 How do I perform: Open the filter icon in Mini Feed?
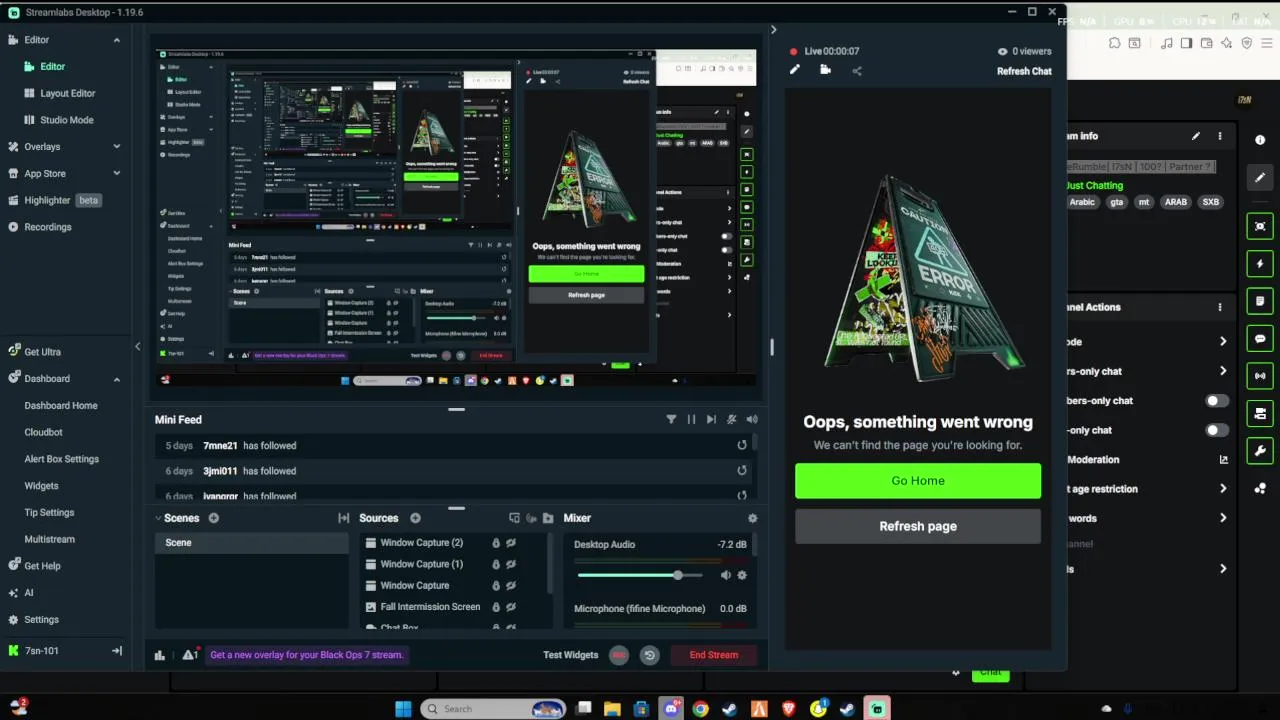pos(671,420)
